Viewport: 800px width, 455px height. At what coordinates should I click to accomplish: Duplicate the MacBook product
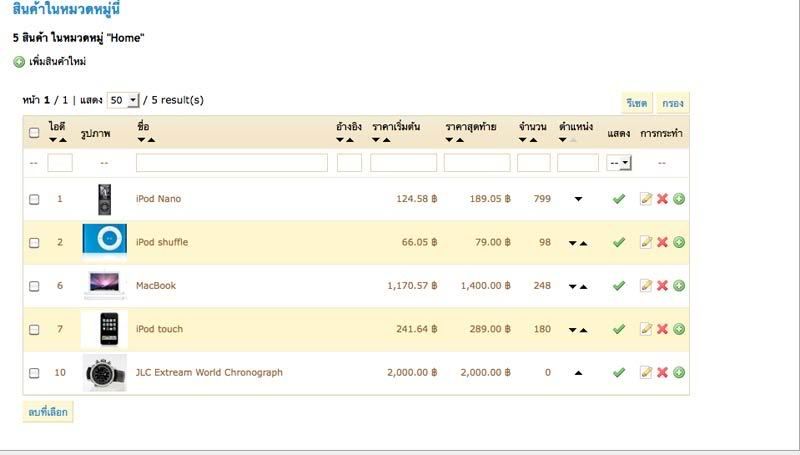pos(679,286)
